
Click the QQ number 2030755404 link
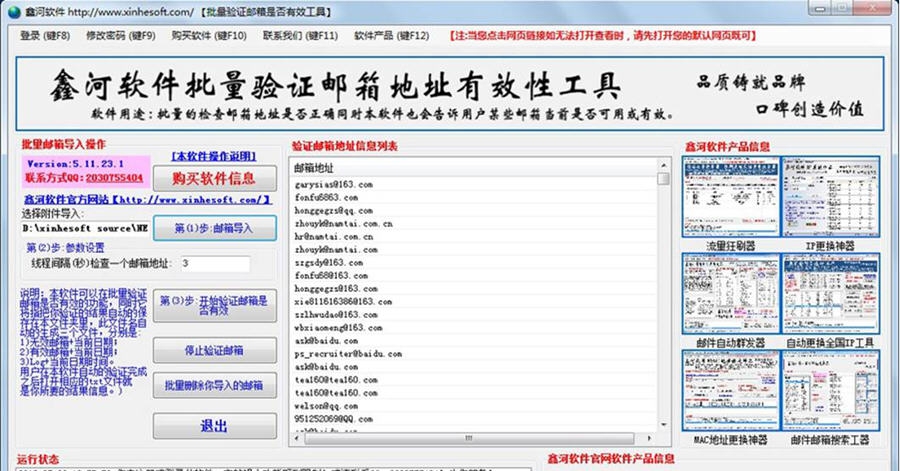point(114,178)
